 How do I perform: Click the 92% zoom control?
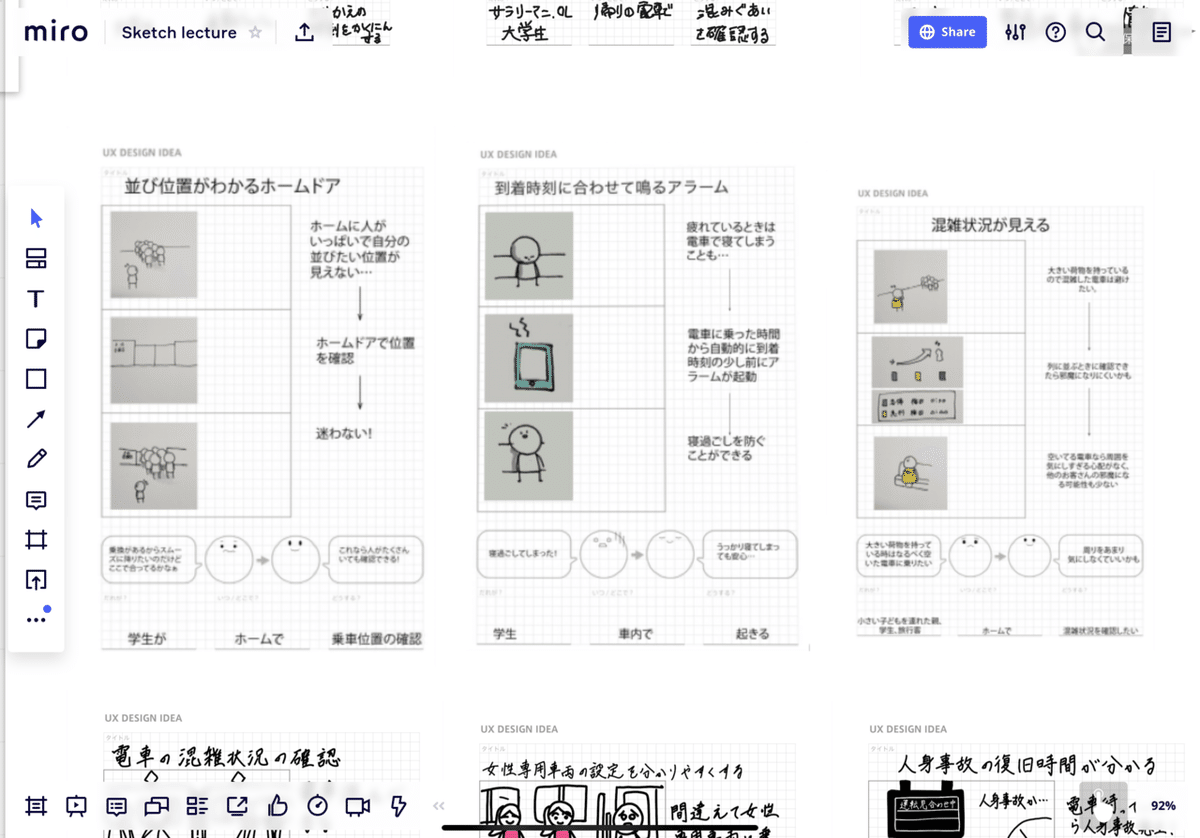(1166, 805)
